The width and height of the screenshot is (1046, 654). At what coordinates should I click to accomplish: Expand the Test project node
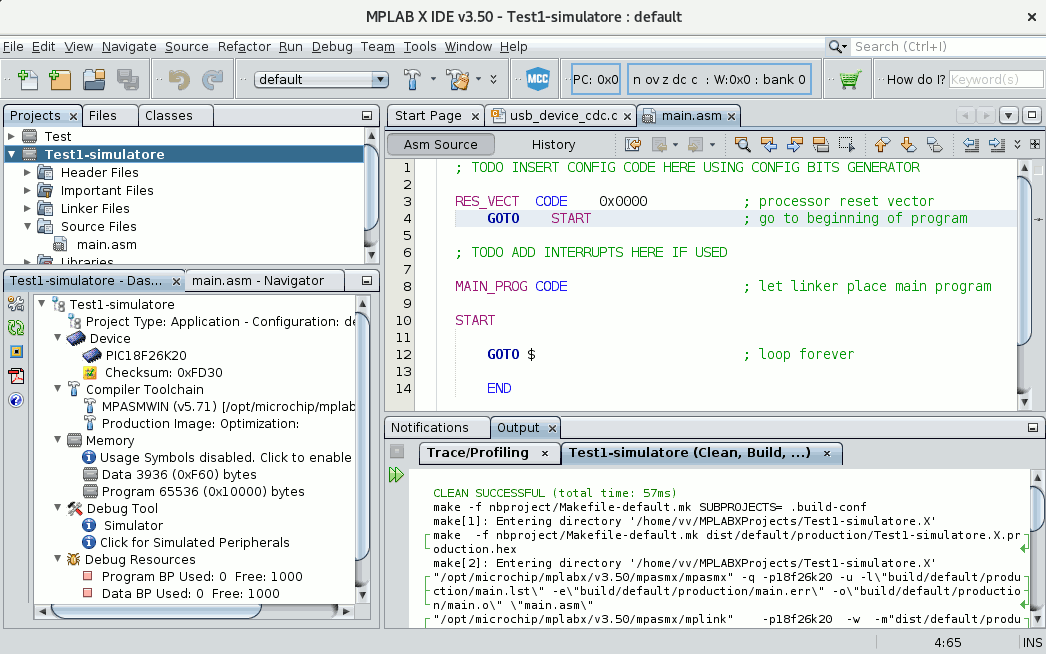click(11, 136)
